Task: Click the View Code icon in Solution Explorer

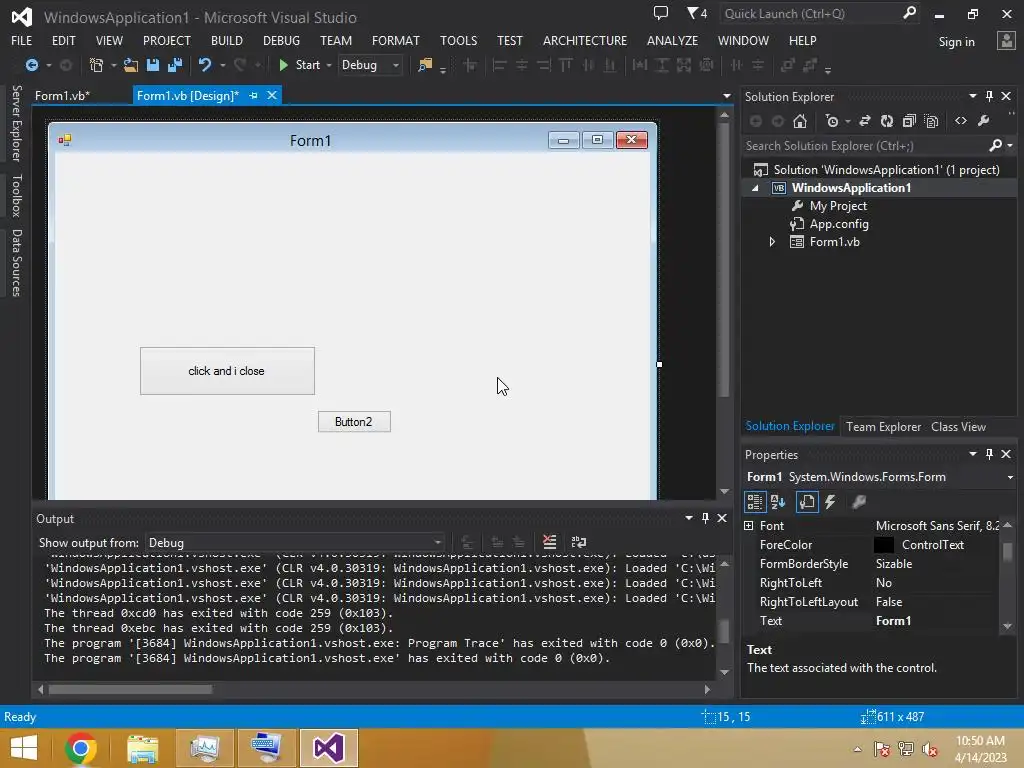Action: [x=961, y=121]
